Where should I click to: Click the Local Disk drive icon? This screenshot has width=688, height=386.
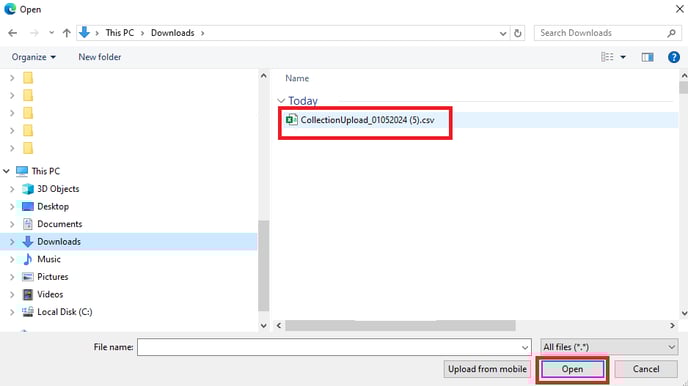[x=28, y=312]
